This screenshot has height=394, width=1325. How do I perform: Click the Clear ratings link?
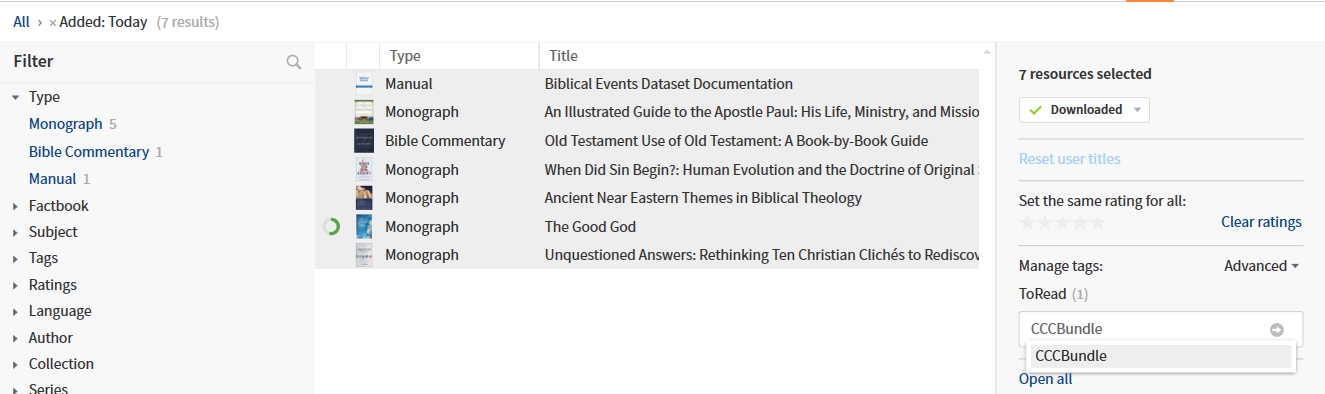click(x=1261, y=222)
